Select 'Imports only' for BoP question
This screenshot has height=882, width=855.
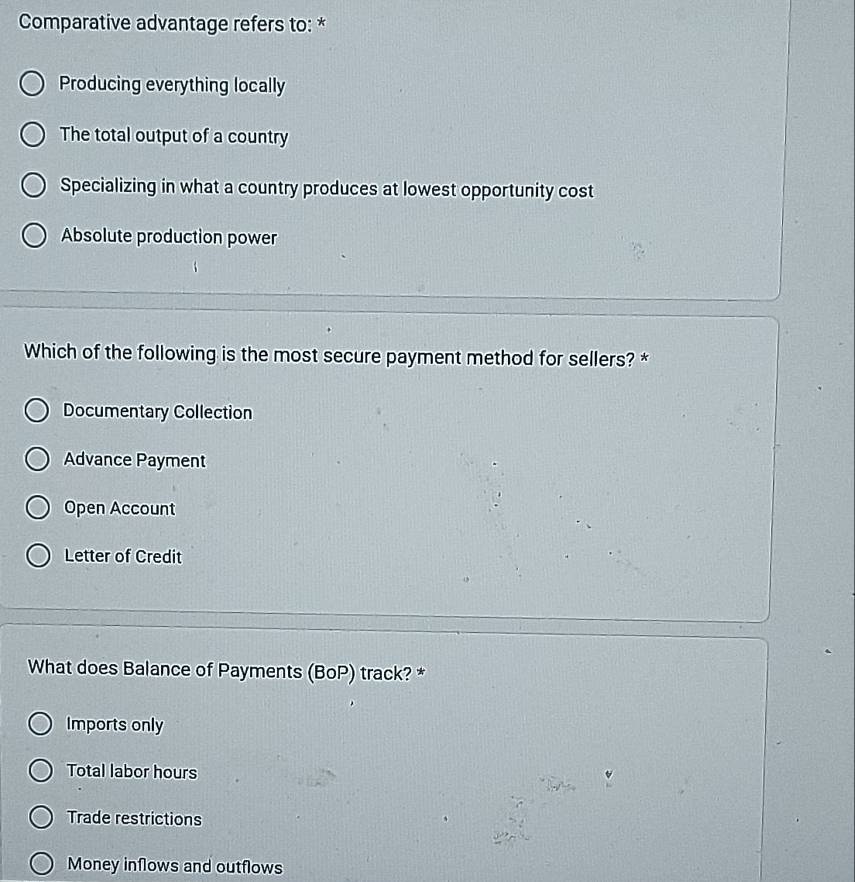click(40, 723)
